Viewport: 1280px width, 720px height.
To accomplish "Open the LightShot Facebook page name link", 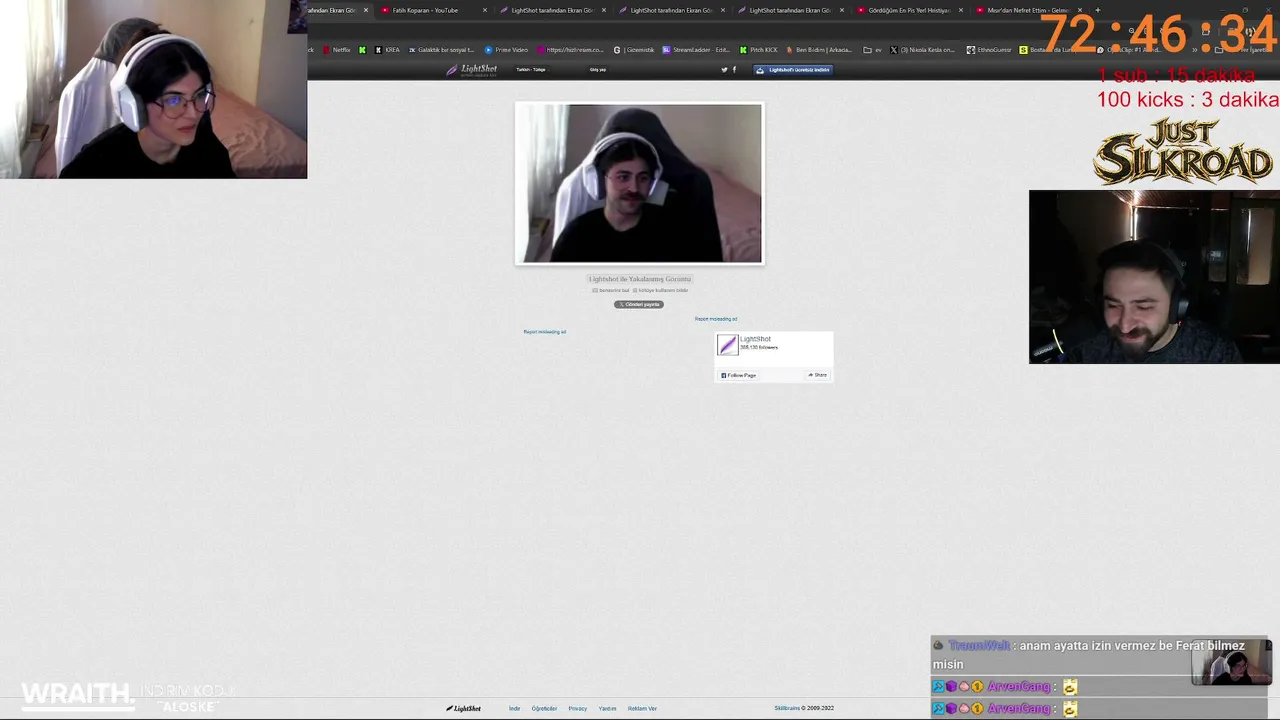I will [x=756, y=339].
